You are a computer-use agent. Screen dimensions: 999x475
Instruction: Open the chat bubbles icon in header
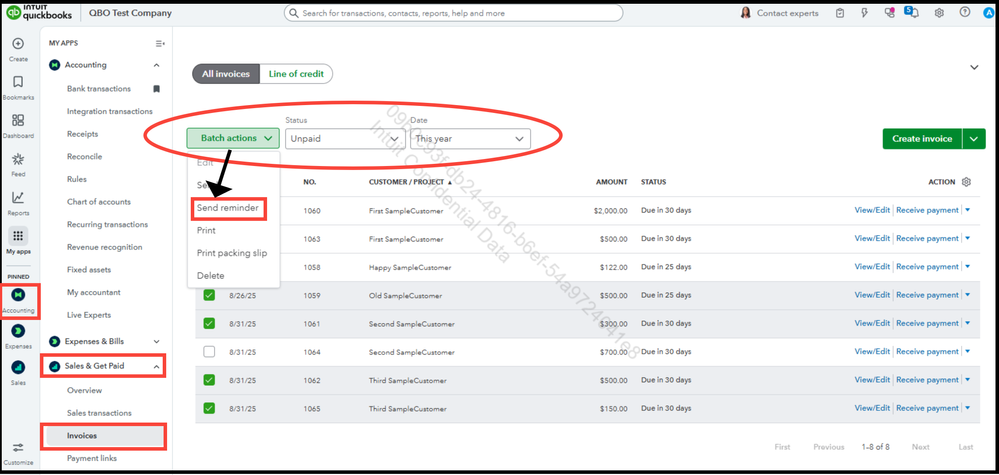click(889, 13)
